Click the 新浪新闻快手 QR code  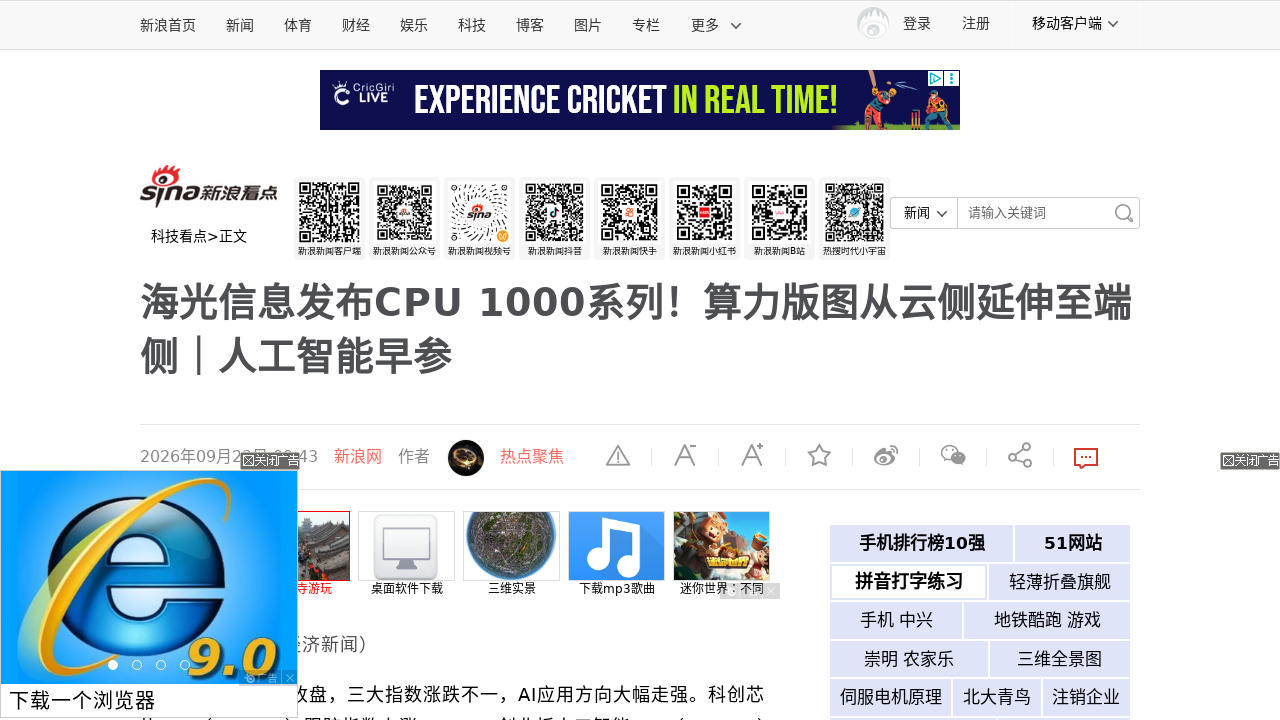point(629,213)
